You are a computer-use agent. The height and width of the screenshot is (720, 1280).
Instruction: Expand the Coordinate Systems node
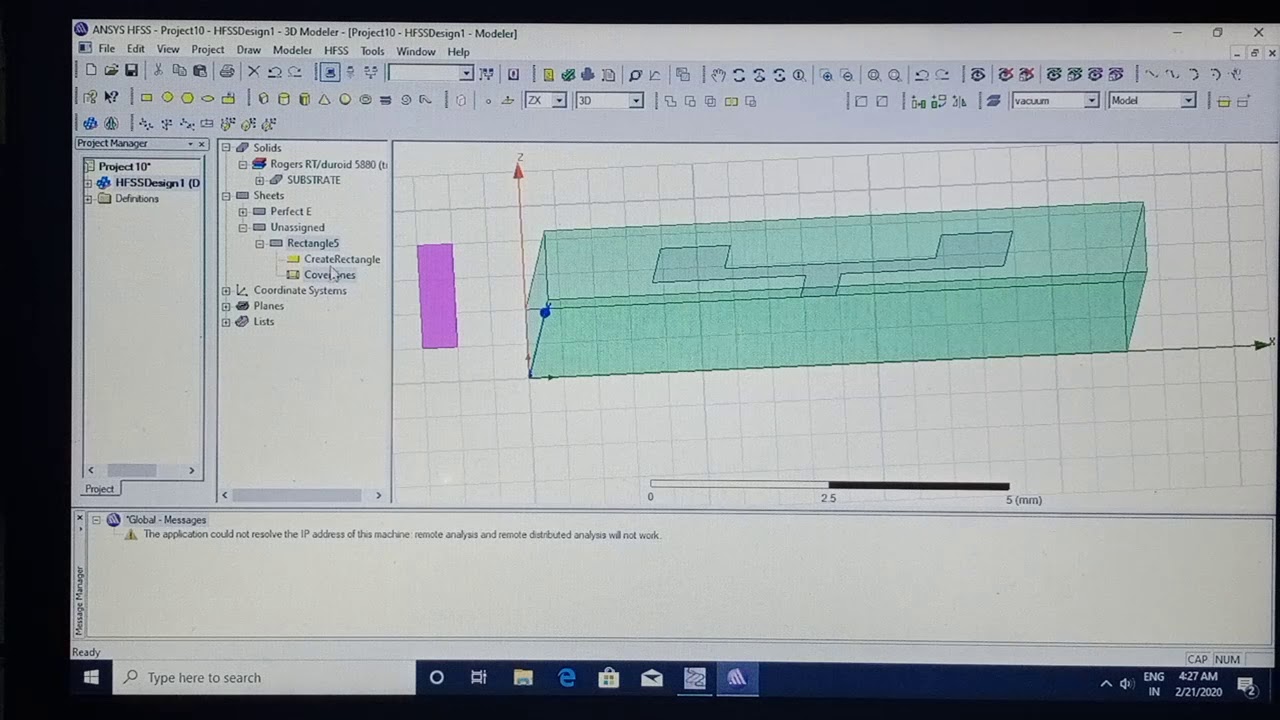click(226, 291)
